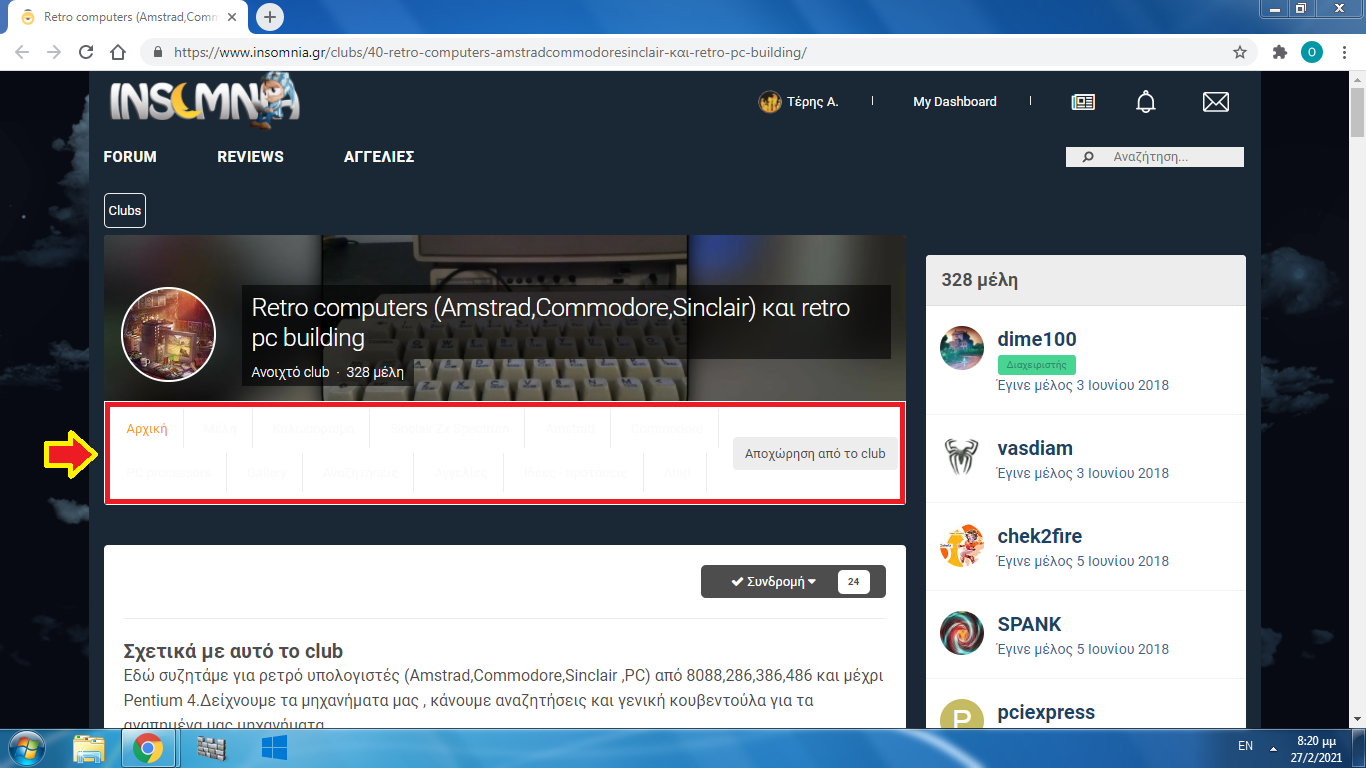The height and width of the screenshot is (768, 1366).
Task: Open the SPANK member name link
Action: pos(1030,624)
